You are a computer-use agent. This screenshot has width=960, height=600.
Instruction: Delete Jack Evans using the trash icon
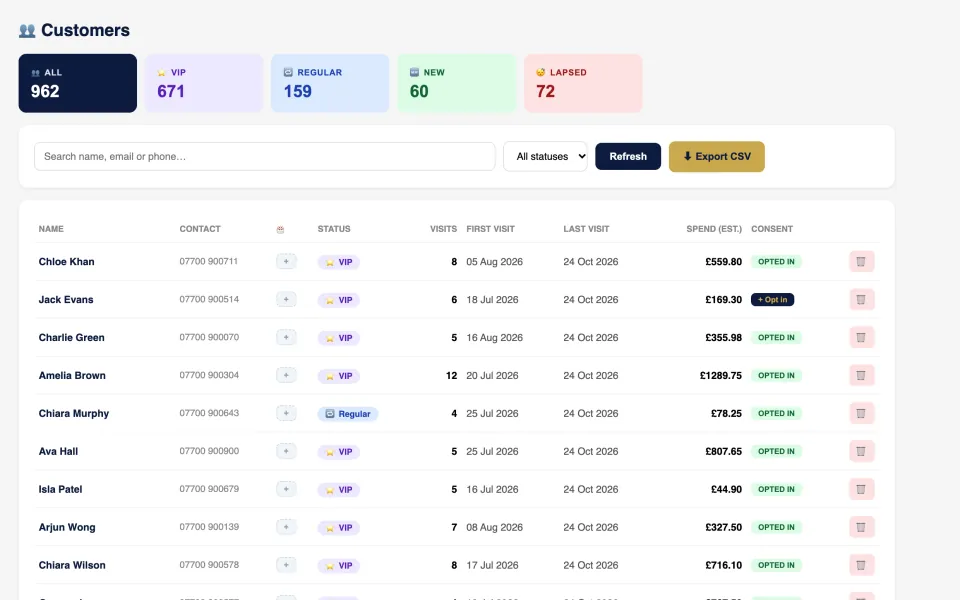tap(861, 299)
